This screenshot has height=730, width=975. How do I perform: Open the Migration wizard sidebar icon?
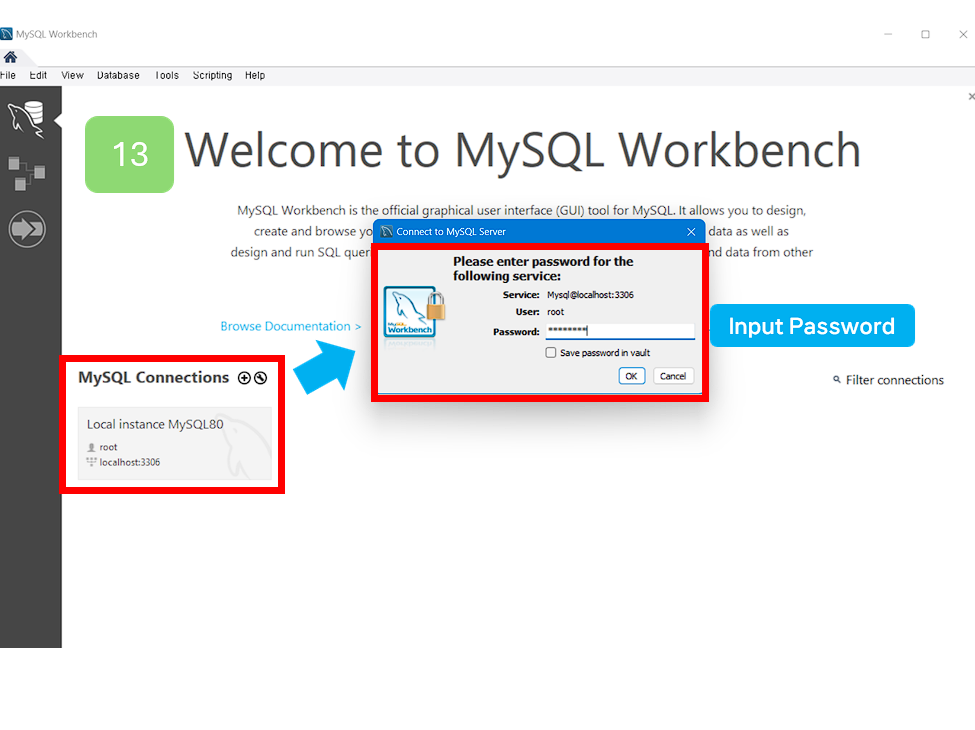point(27,229)
